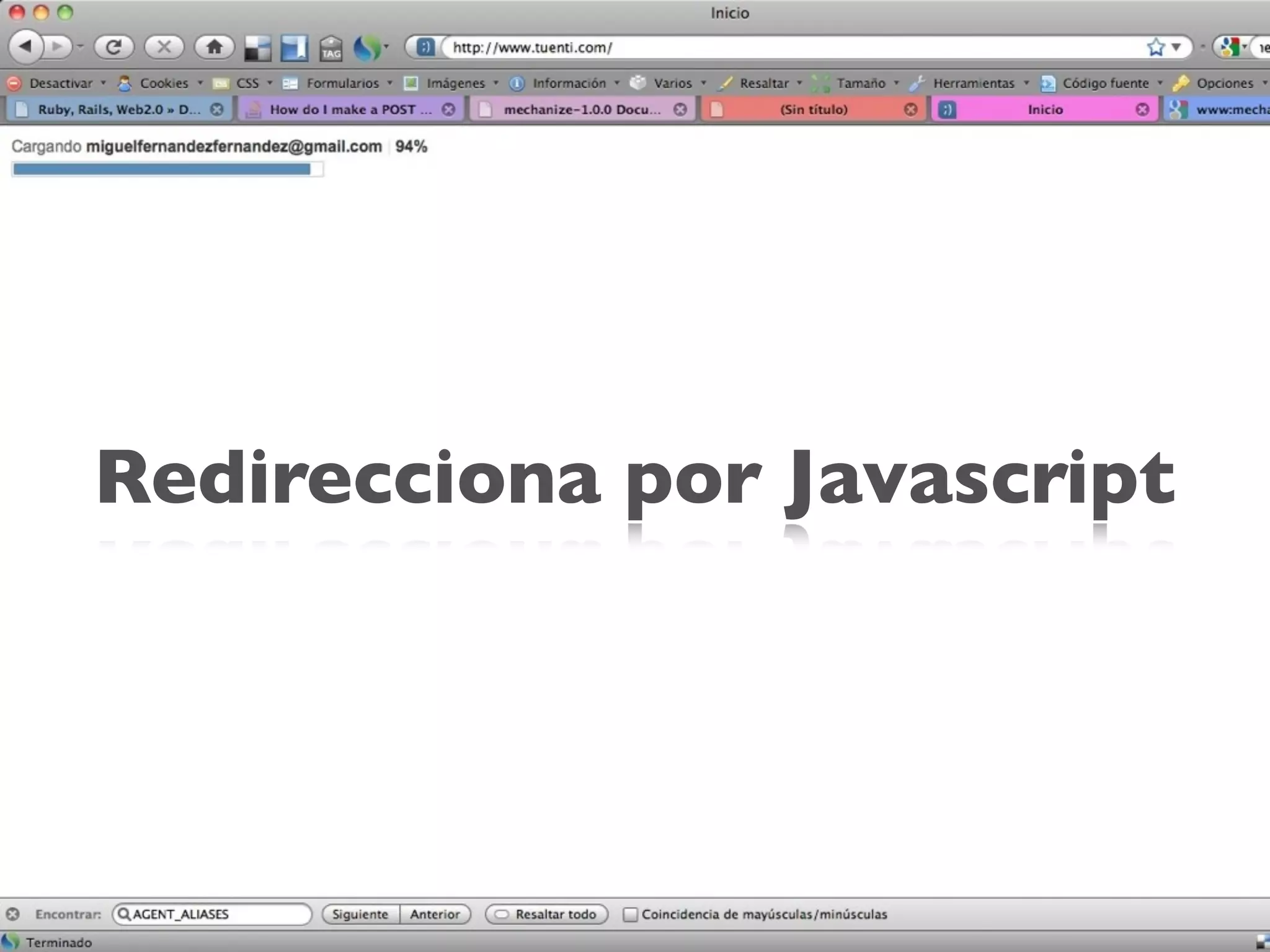Click the TAG toolbar icon
The height and width of the screenshot is (952, 1270).
[331, 48]
